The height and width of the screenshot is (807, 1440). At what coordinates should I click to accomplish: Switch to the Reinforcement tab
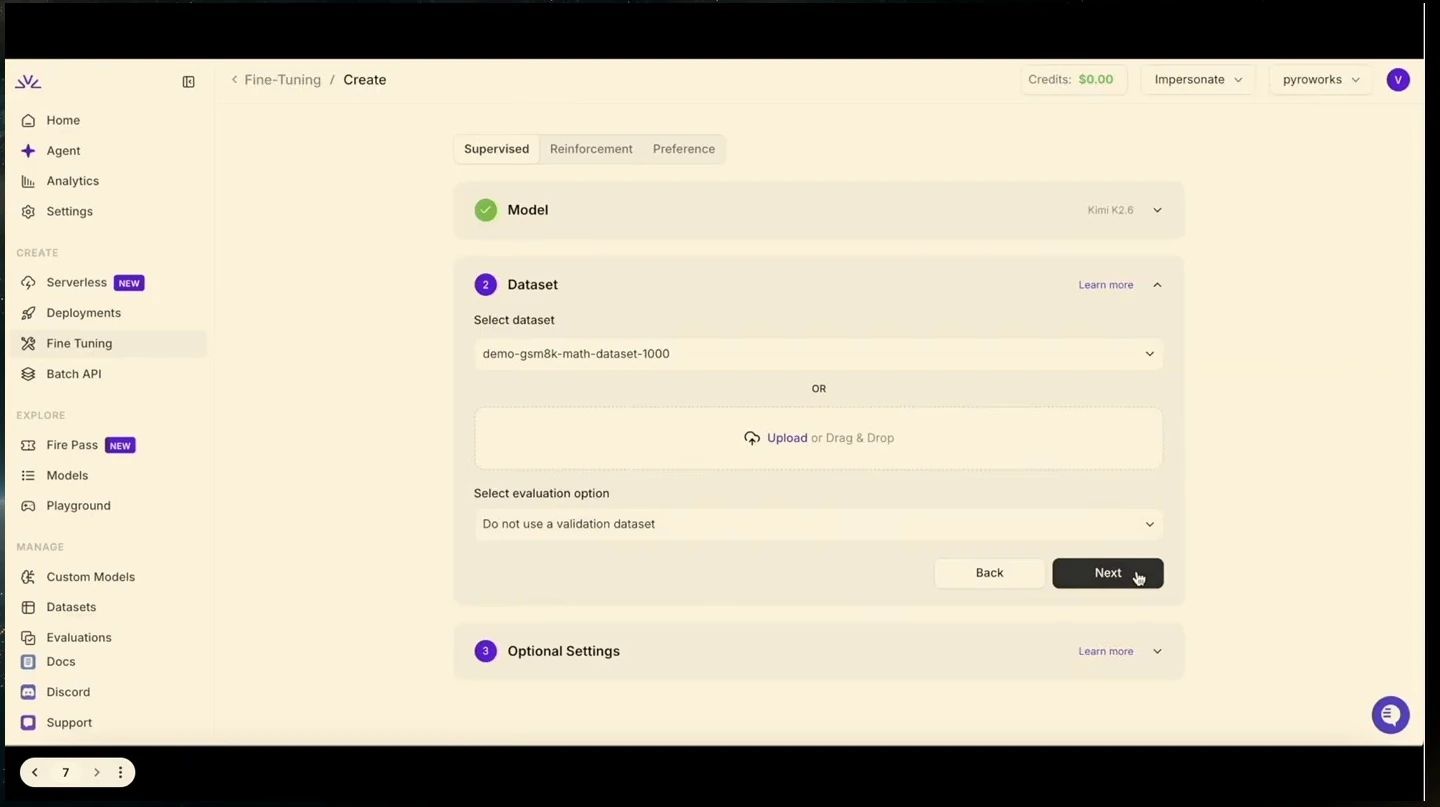click(x=591, y=149)
